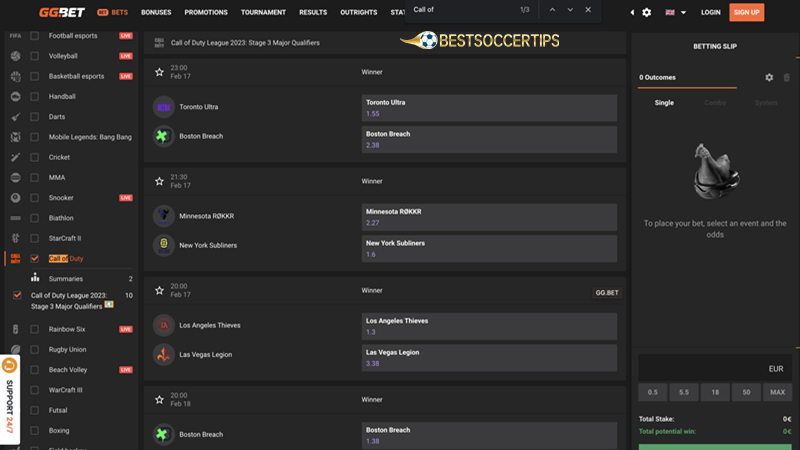
Task: Go to previous find result arrow
Action: (x=552, y=10)
